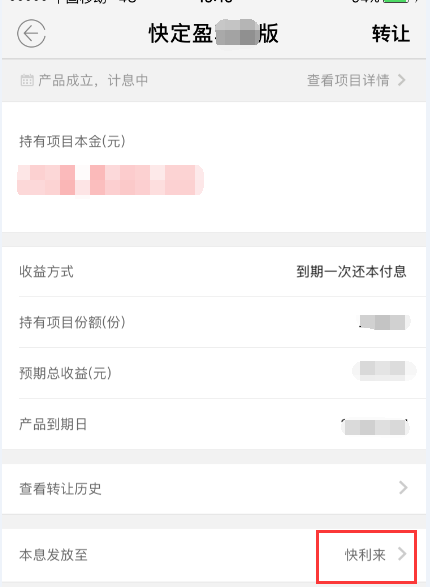Click the 持有项目份额(份) row label
The image size is (430, 587).
pyautogui.click(x=72, y=322)
